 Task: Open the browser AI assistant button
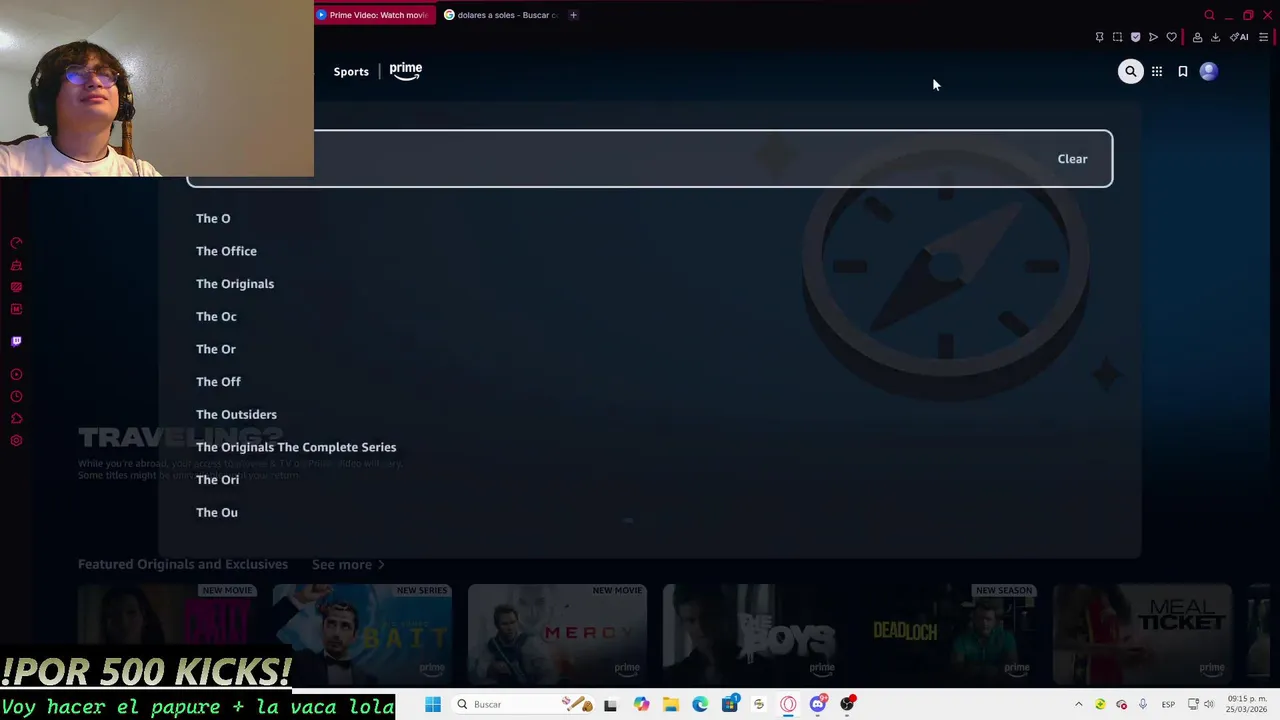[1239, 37]
